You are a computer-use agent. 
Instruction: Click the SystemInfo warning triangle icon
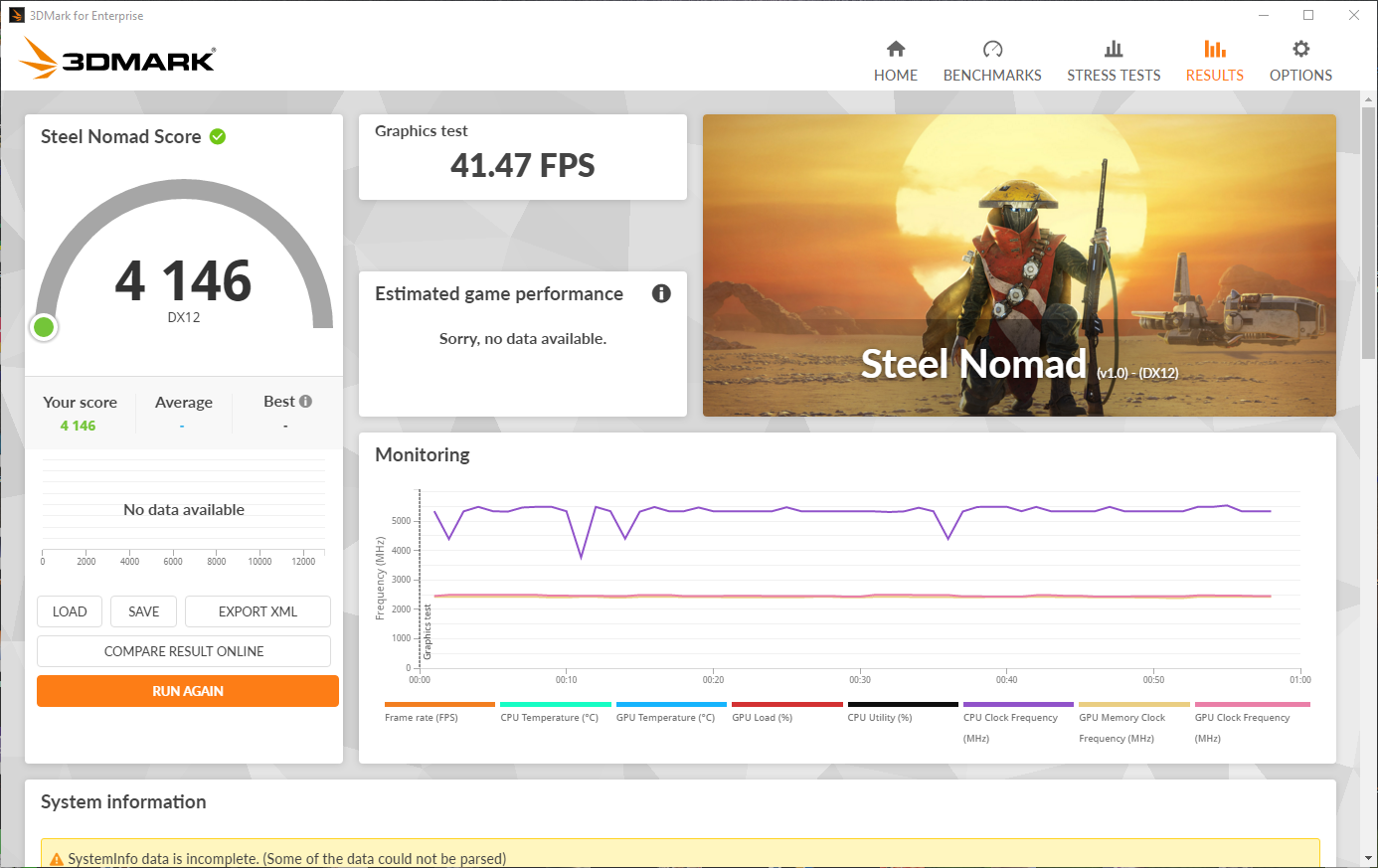pos(57,859)
